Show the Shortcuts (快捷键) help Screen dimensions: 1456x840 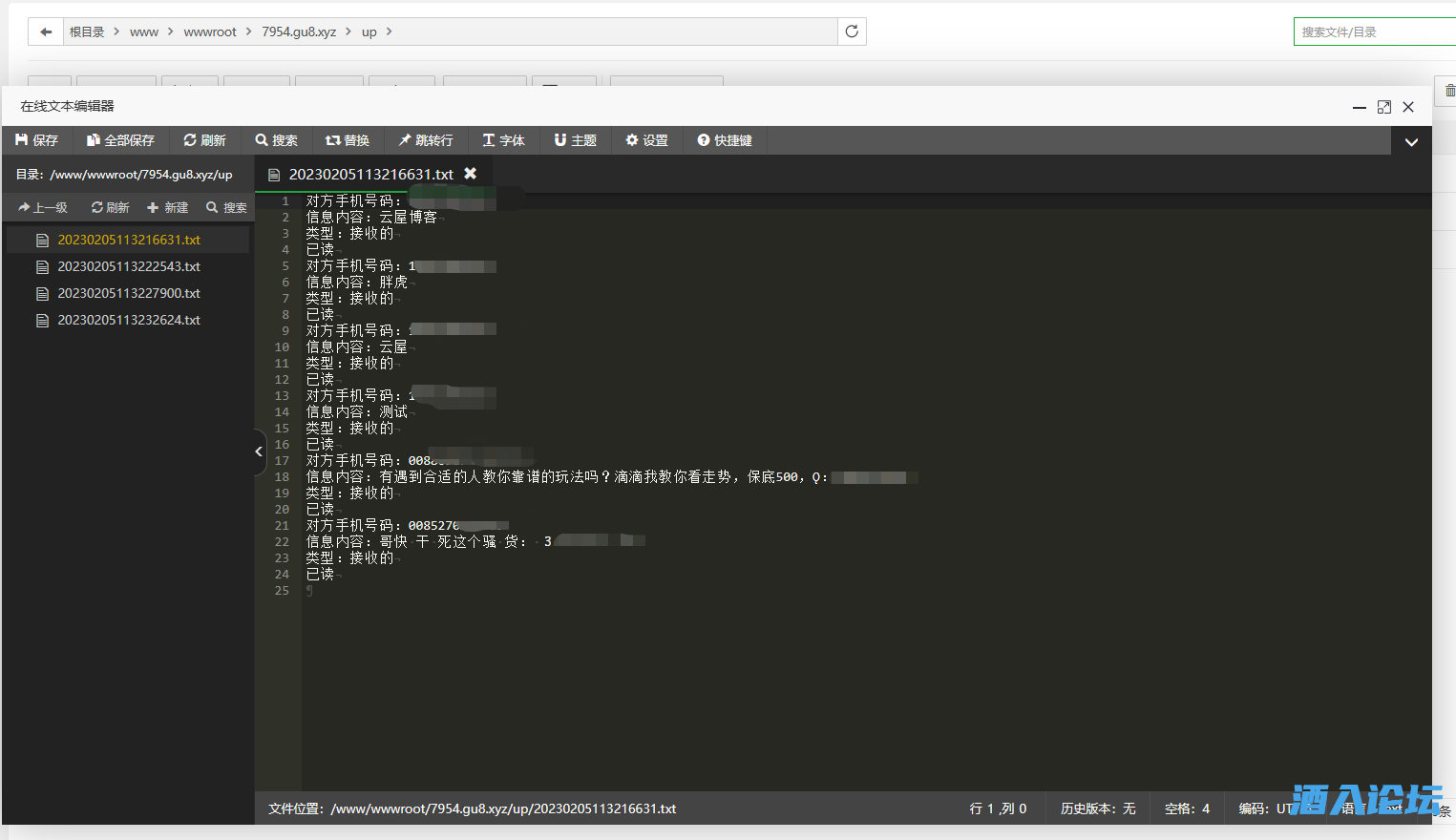[x=725, y=140]
